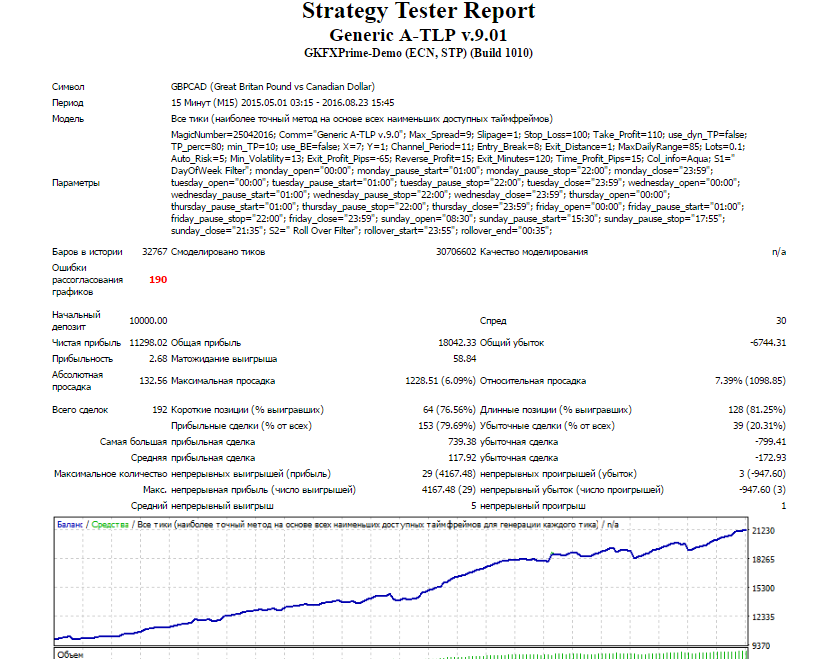Click the profit factor value '2.68'
828x659 pixels.
click(x=158, y=359)
